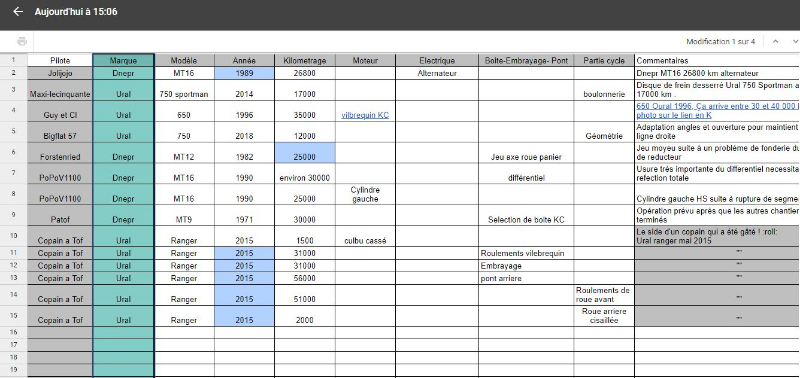Click the 'MT9' model cell
The image size is (800, 378).
click(x=184, y=216)
